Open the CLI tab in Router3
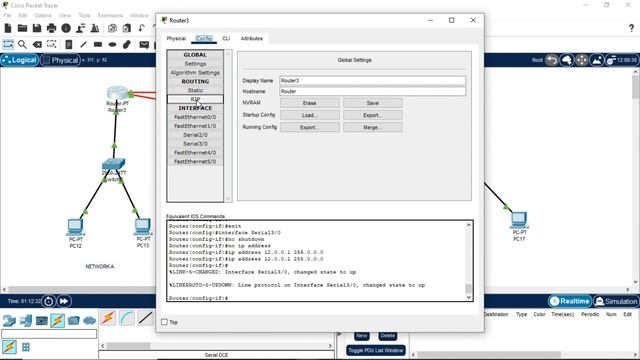 (x=226, y=38)
